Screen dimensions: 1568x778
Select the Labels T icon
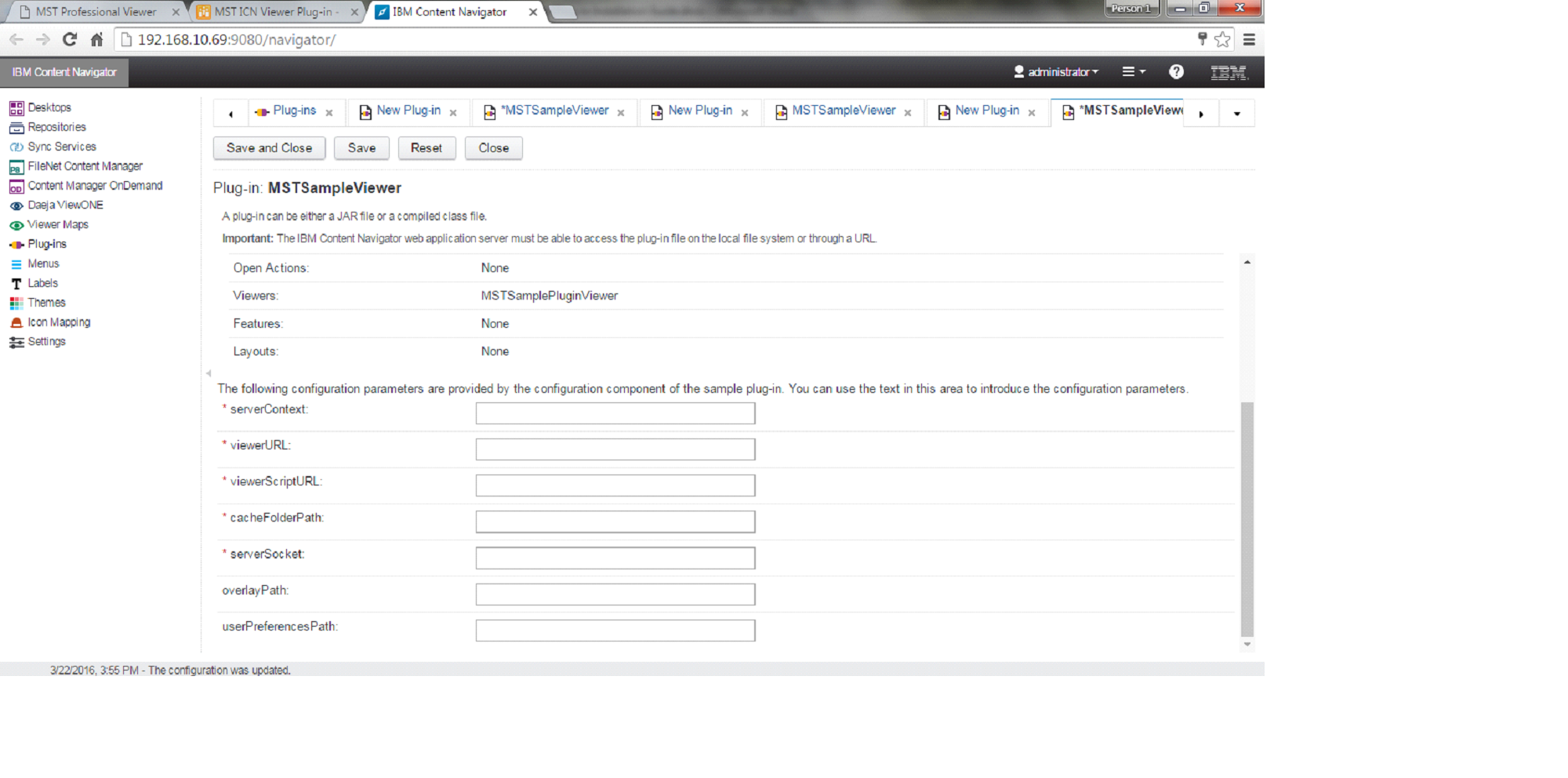16,284
